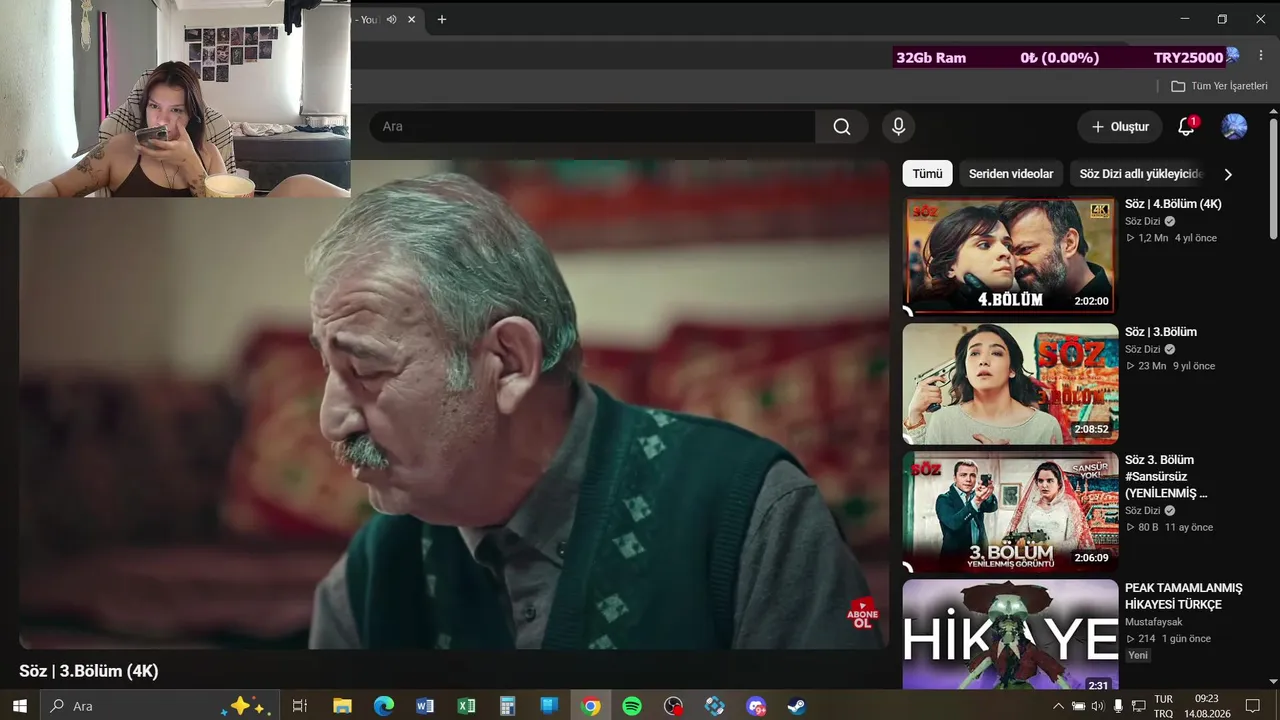Launch Microsoft Edge from the taskbar

(x=384, y=706)
